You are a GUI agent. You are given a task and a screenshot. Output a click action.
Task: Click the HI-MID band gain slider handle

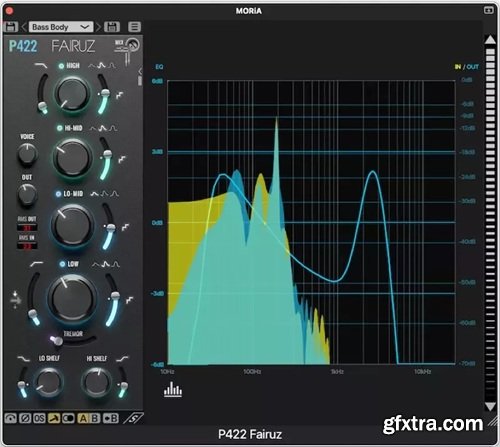pos(107,154)
